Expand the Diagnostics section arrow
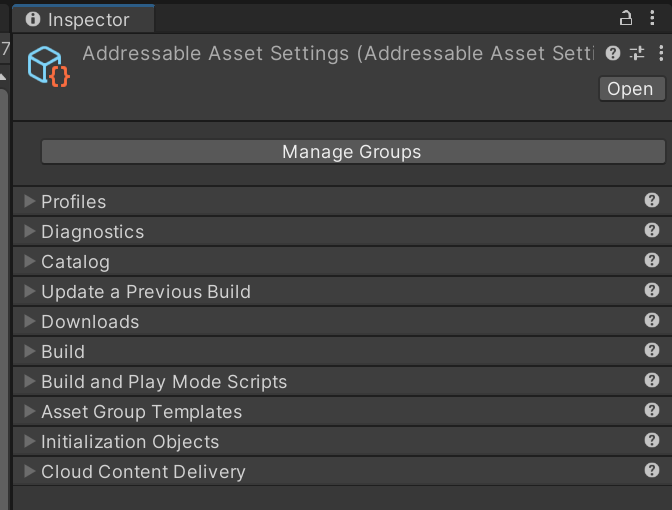672x510 pixels. point(29,232)
